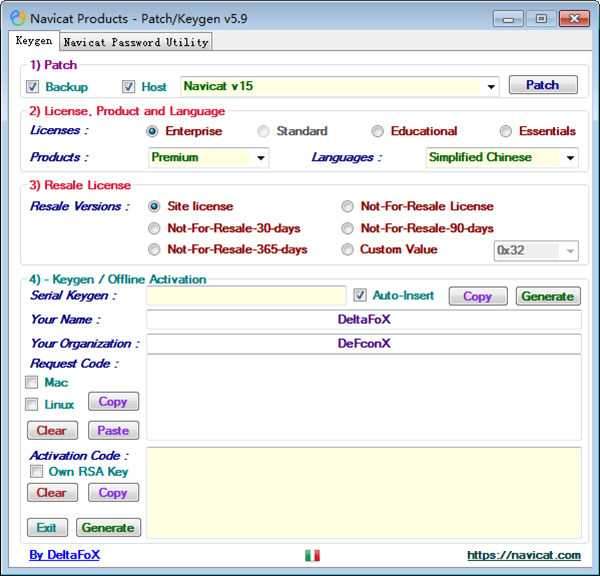This screenshot has height=576, width=600.
Task: Switch to Navicat Password Utility tab
Action: (135, 42)
